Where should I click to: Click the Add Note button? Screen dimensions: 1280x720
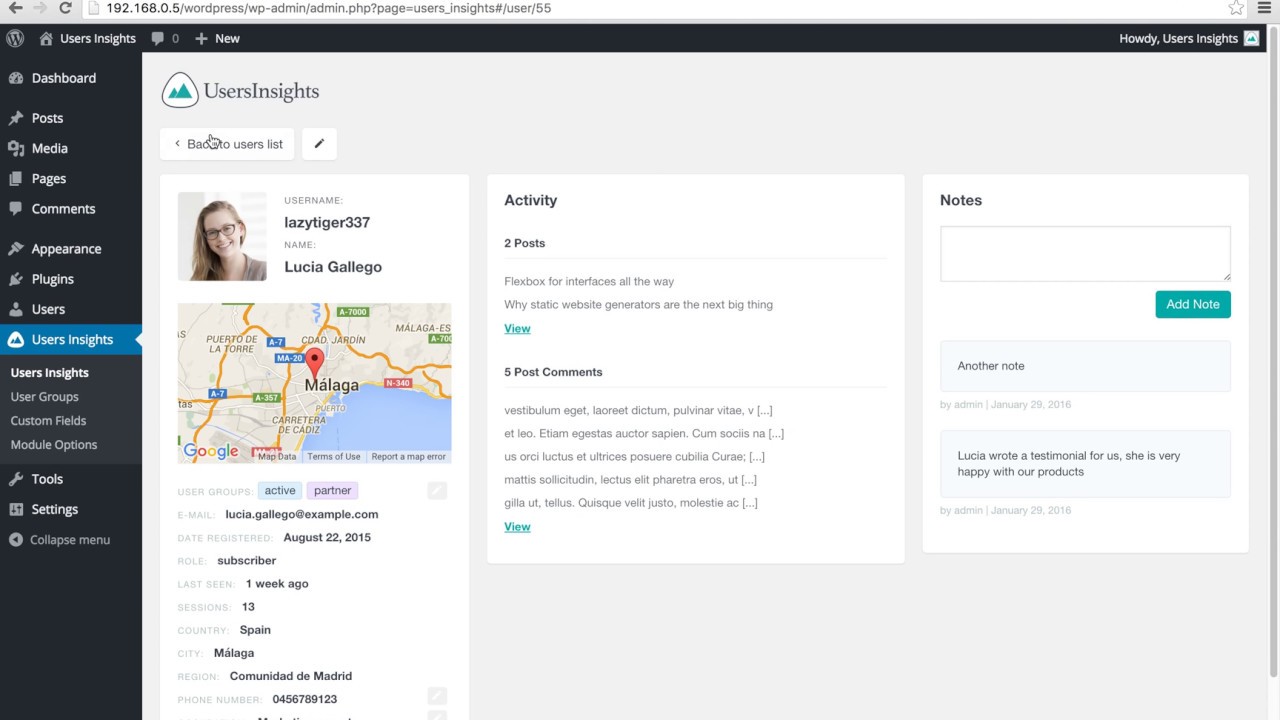1193,304
